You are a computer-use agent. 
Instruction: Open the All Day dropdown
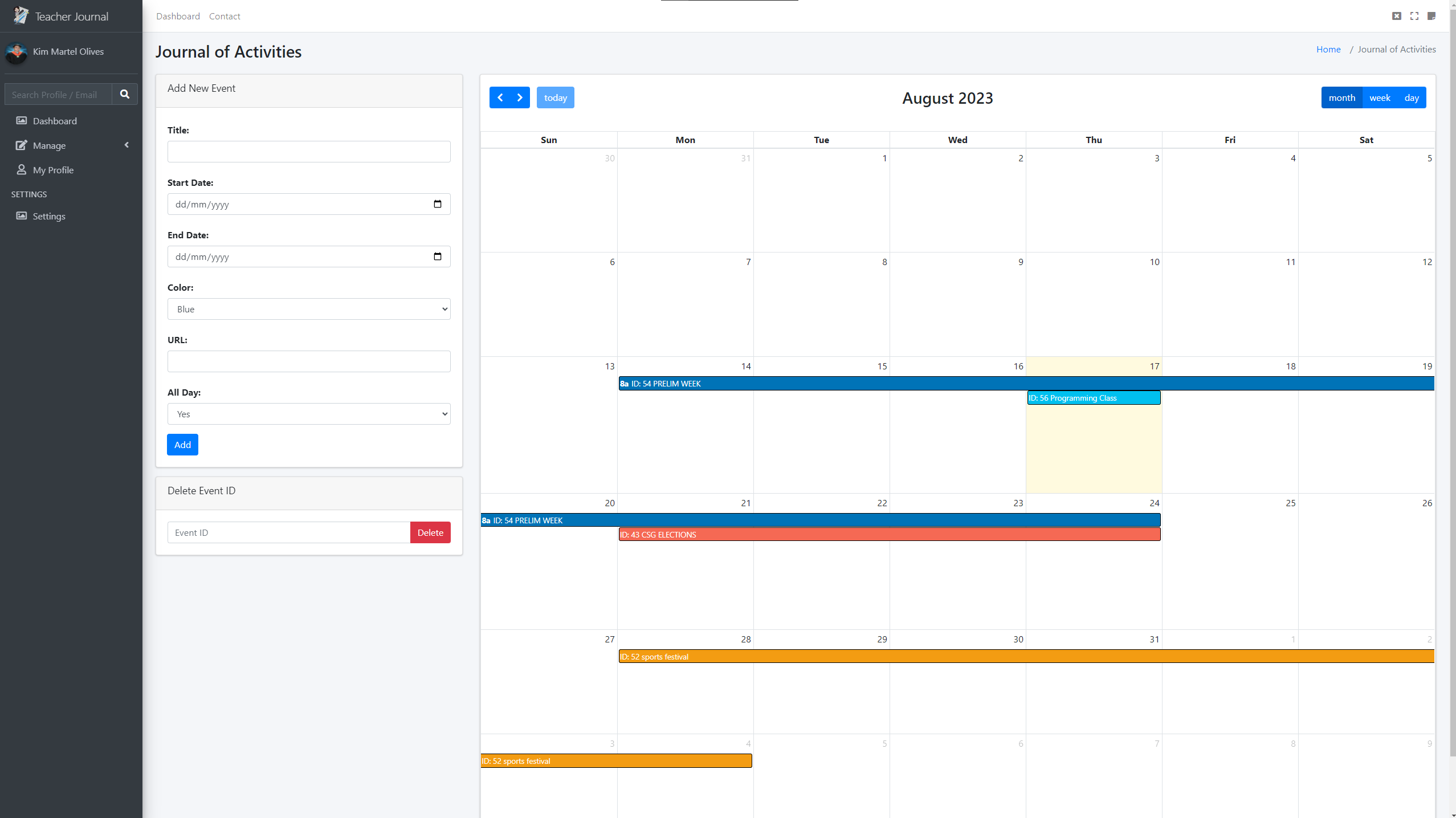(308, 413)
